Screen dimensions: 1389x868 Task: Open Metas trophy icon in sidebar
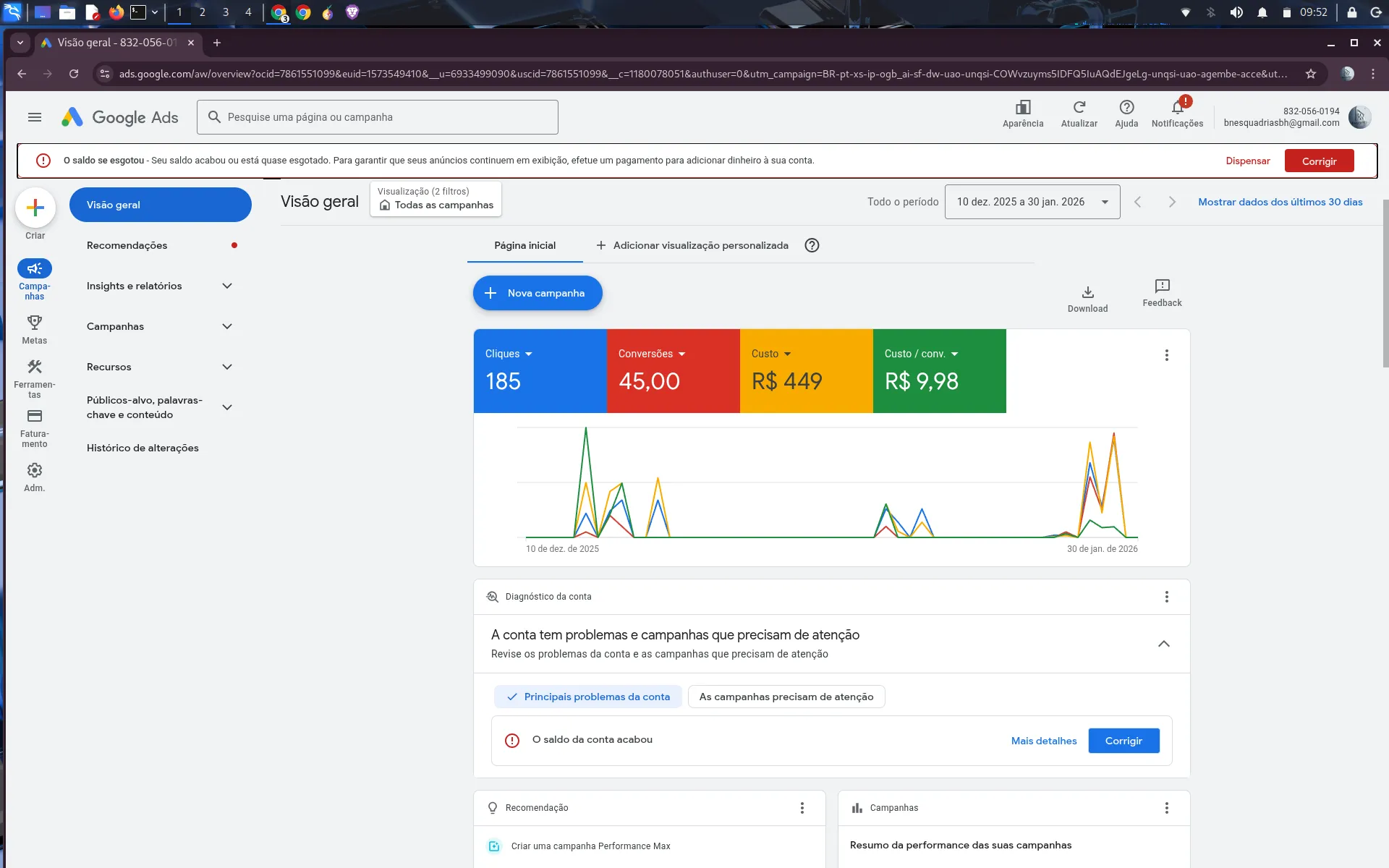pos(34,323)
